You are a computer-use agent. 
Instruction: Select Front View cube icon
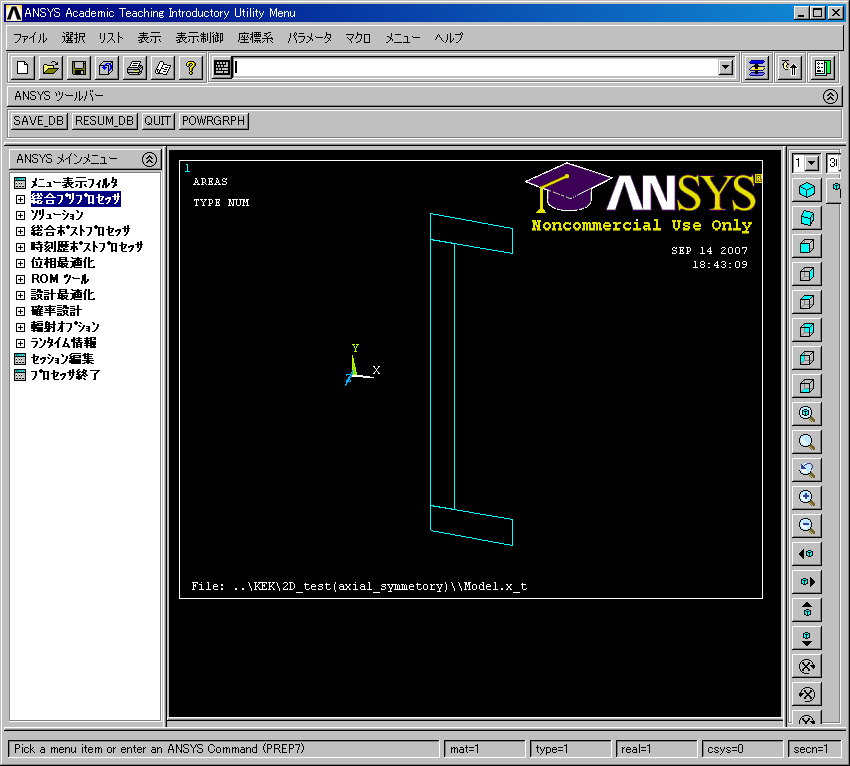coord(807,246)
